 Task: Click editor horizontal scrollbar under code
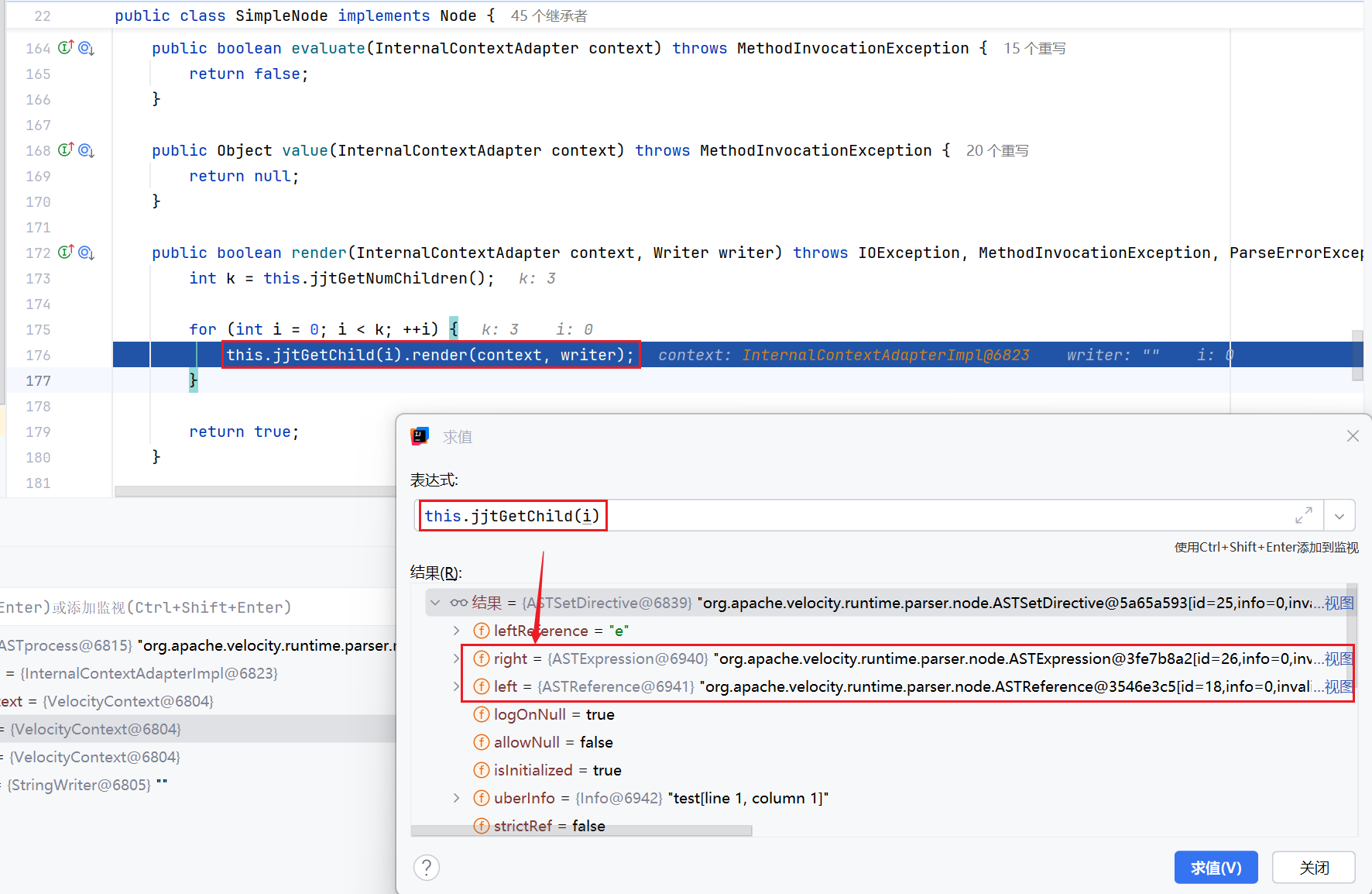256,491
